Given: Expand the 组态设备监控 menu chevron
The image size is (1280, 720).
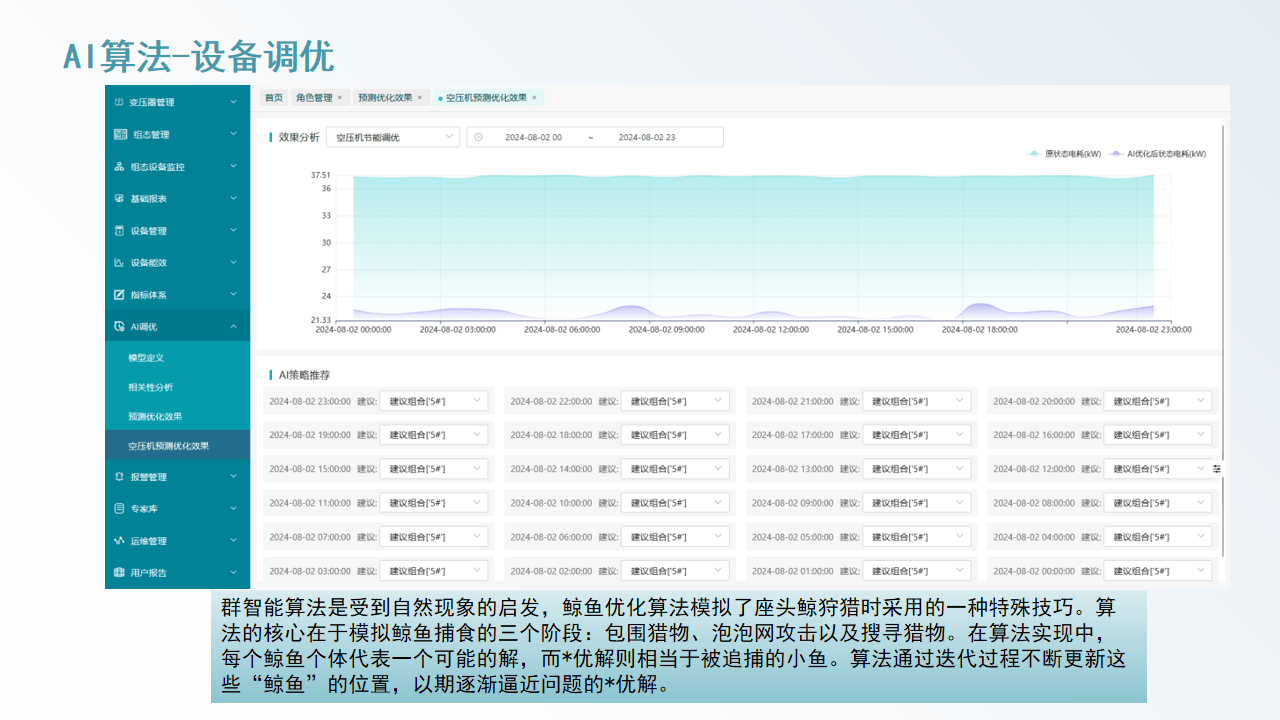Looking at the screenshot, I should (x=233, y=166).
